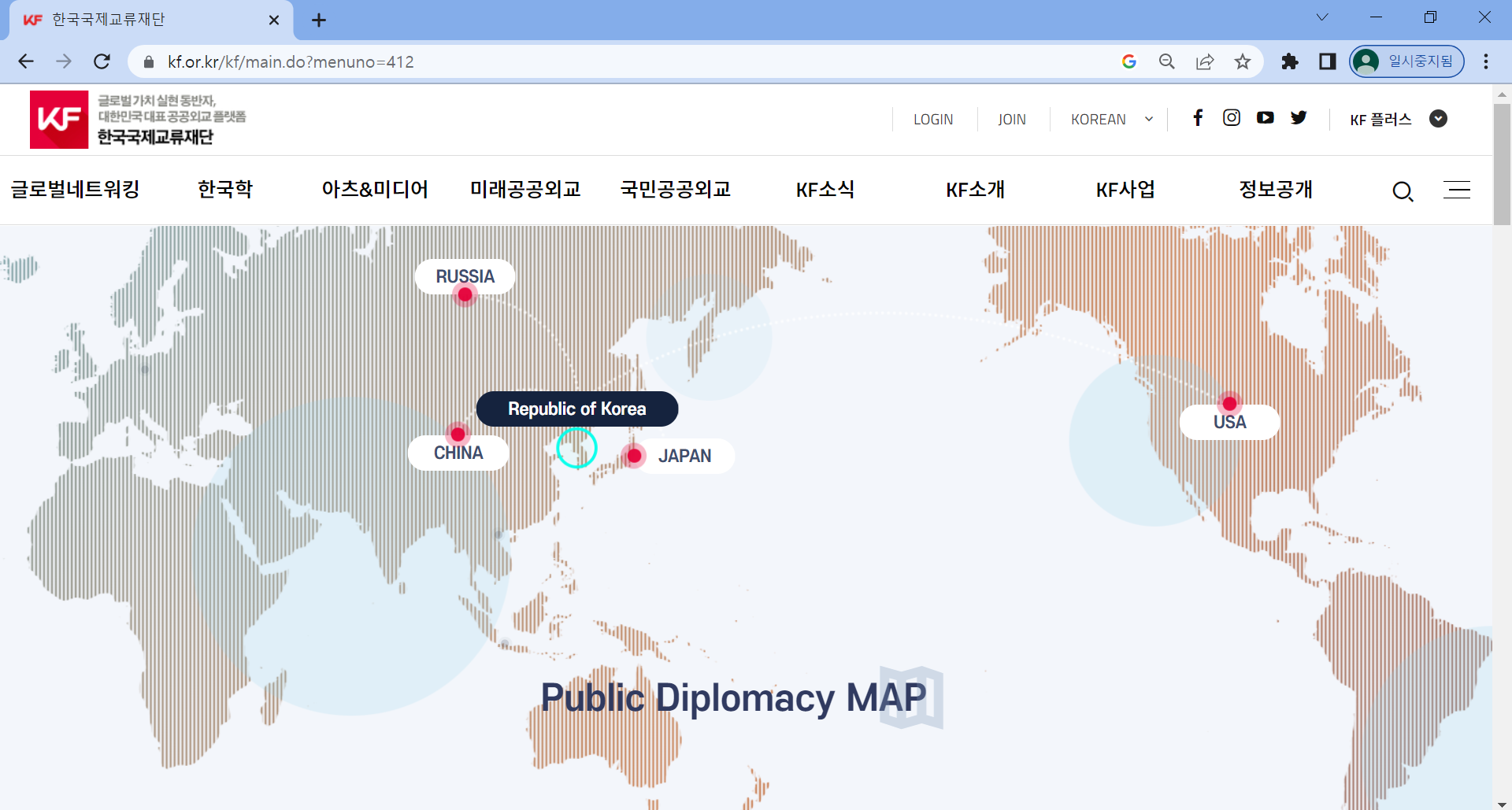Open the zoom magnifier in address bar
Viewport: 1512px width, 810px height.
(1166, 61)
